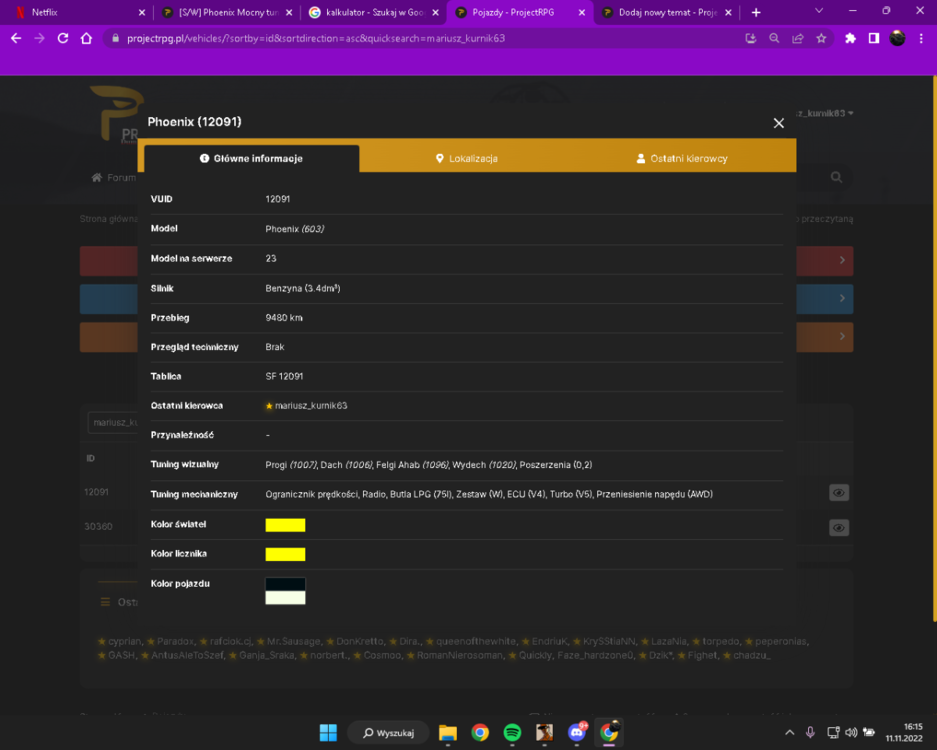Image resolution: width=937 pixels, height=750 pixels.
Task: Go to browser home page icon
Action: 87,38
